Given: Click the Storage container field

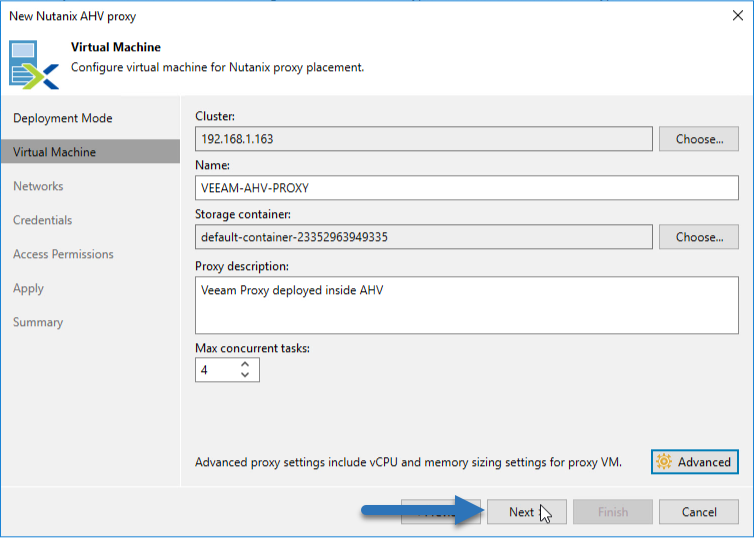Looking at the screenshot, I should coord(424,237).
